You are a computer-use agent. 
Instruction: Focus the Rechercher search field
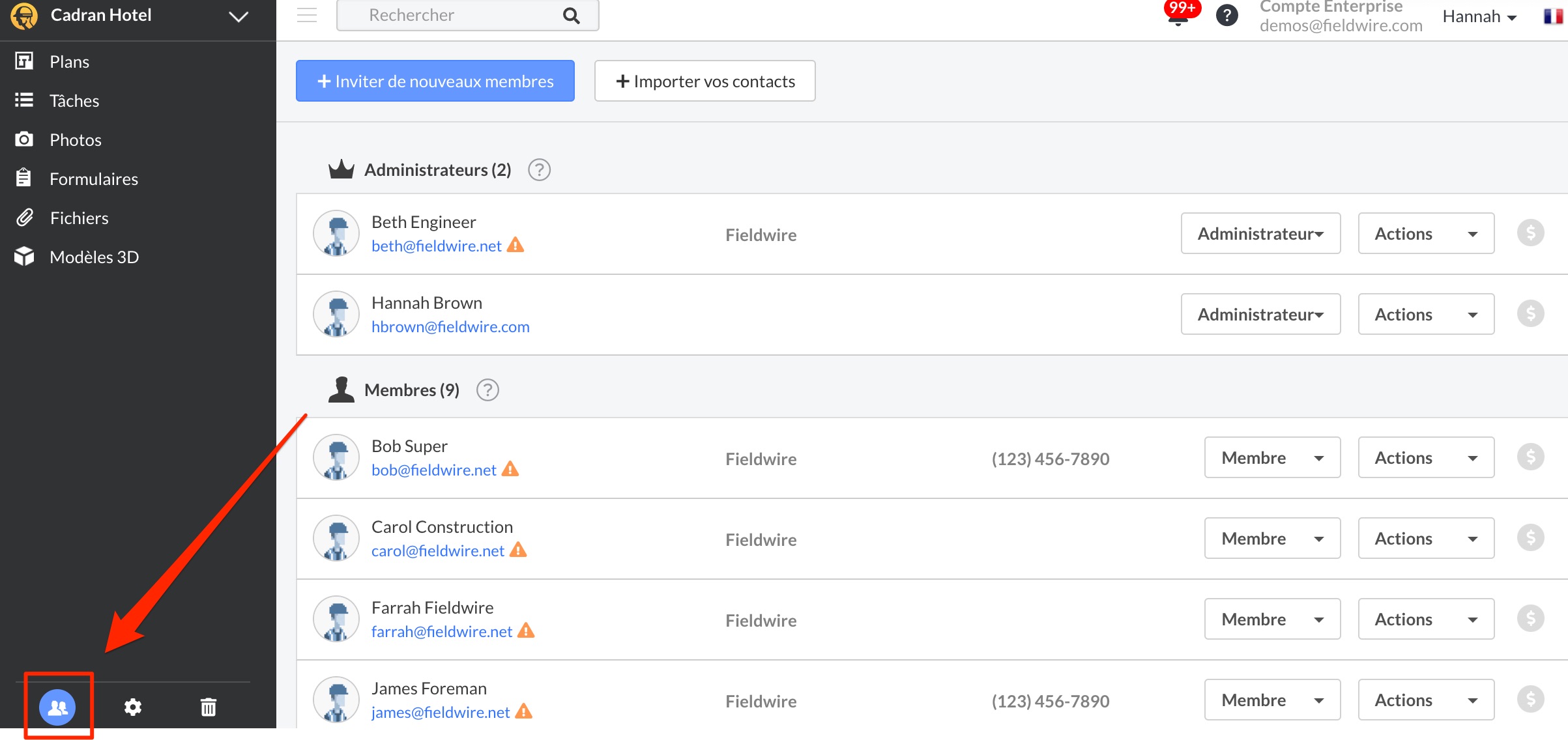click(467, 15)
